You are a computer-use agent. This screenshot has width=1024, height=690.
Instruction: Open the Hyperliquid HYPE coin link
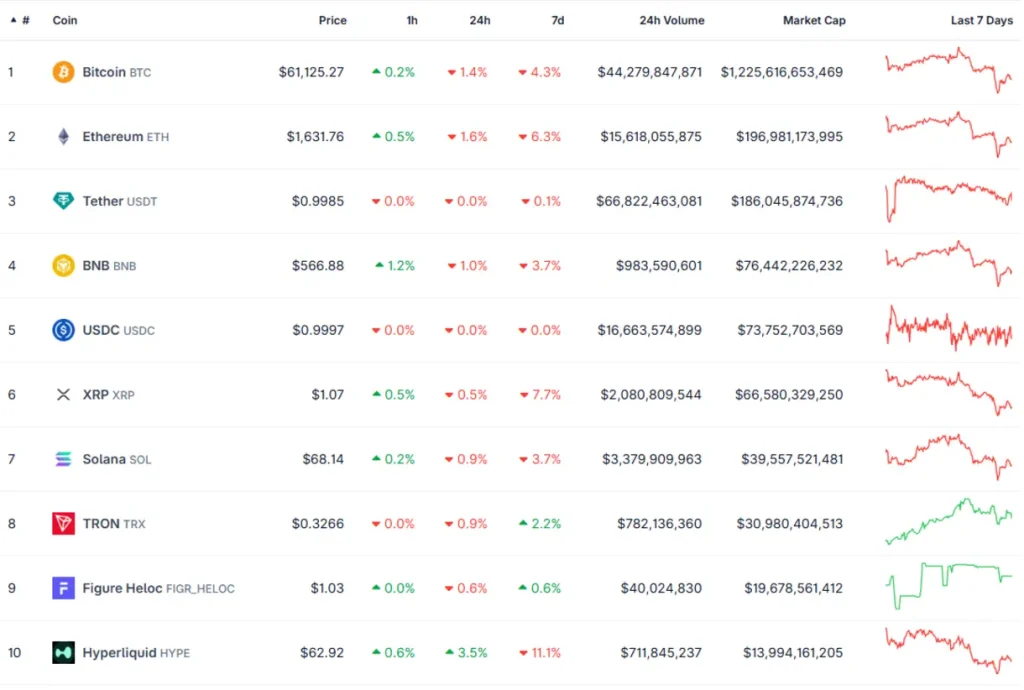[136, 653]
